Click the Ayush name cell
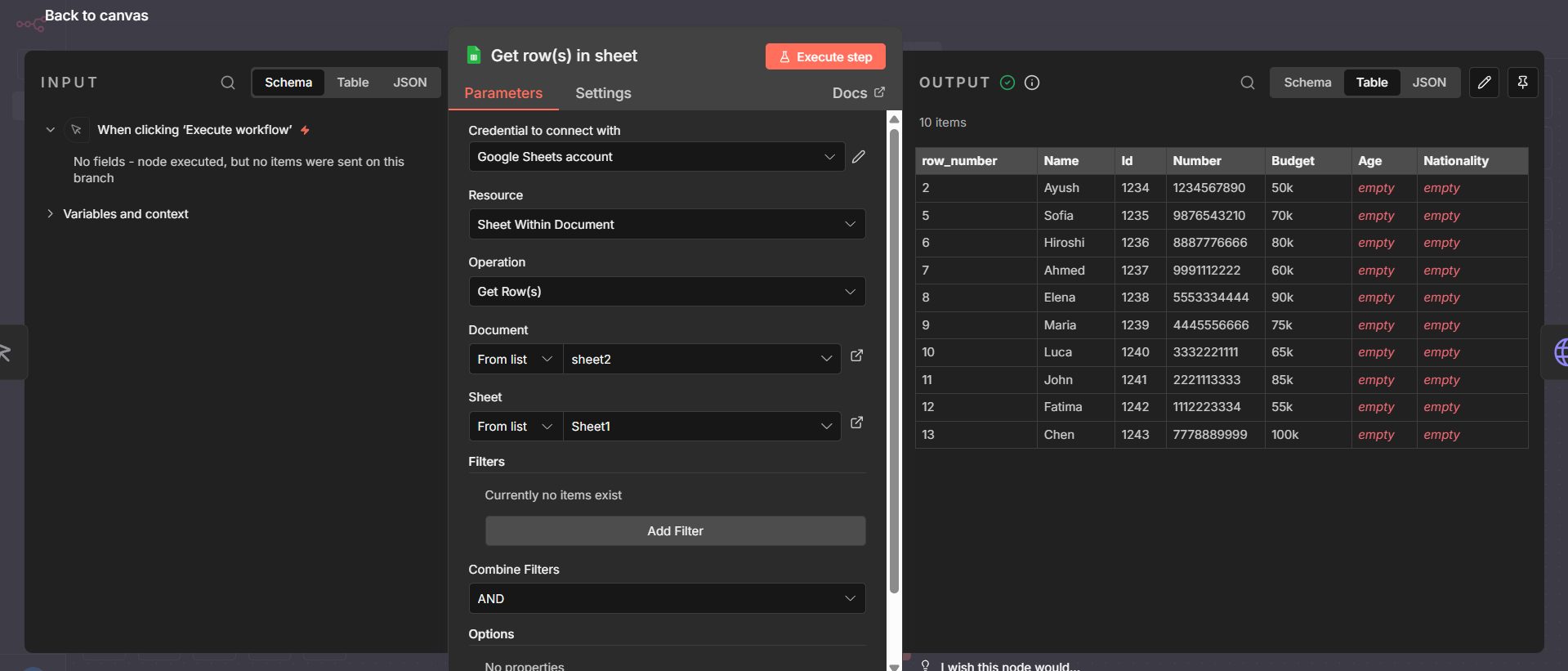This screenshot has width=1568, height=671. click(1076, 188)
